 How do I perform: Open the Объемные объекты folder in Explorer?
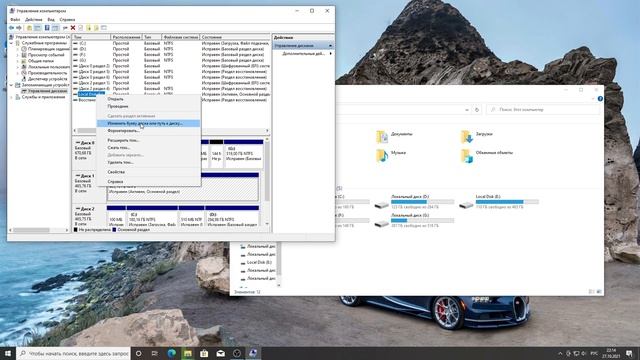(487, 155)
